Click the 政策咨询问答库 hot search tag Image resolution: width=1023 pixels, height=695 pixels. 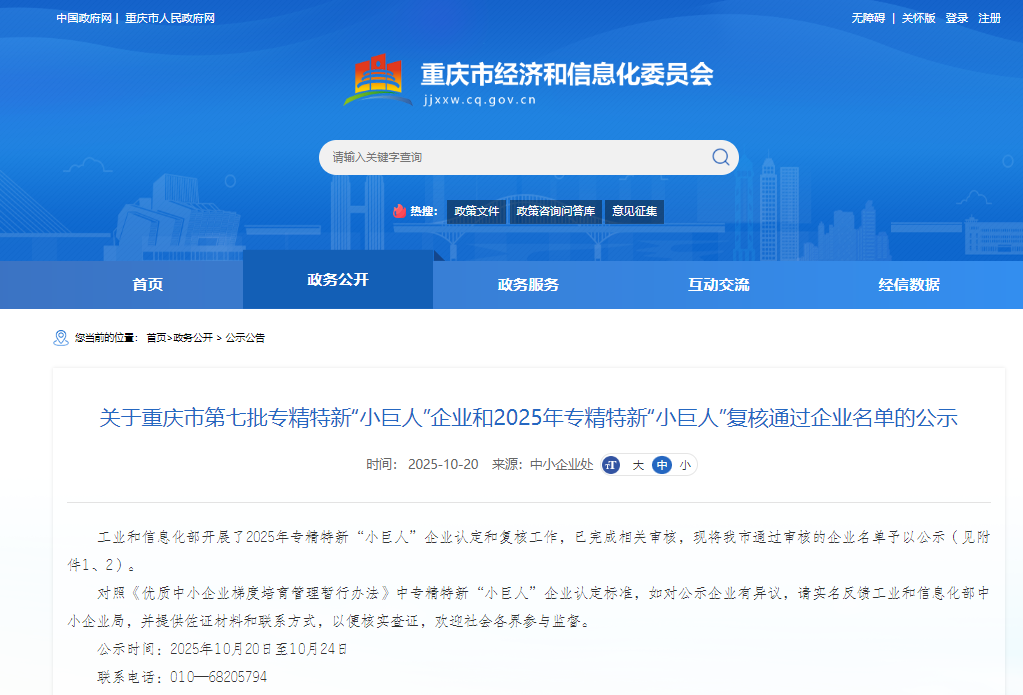(x=555, y=211)
